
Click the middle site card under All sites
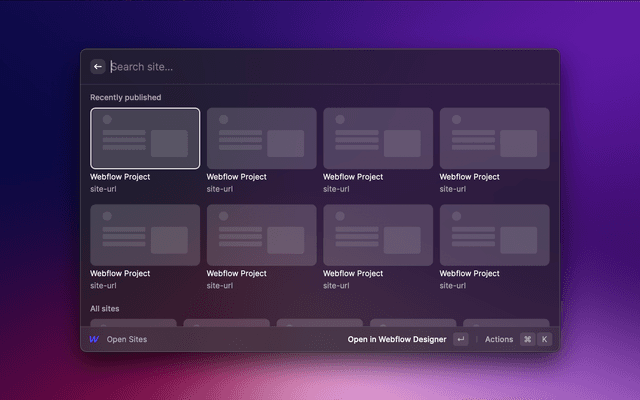[319, 322]
